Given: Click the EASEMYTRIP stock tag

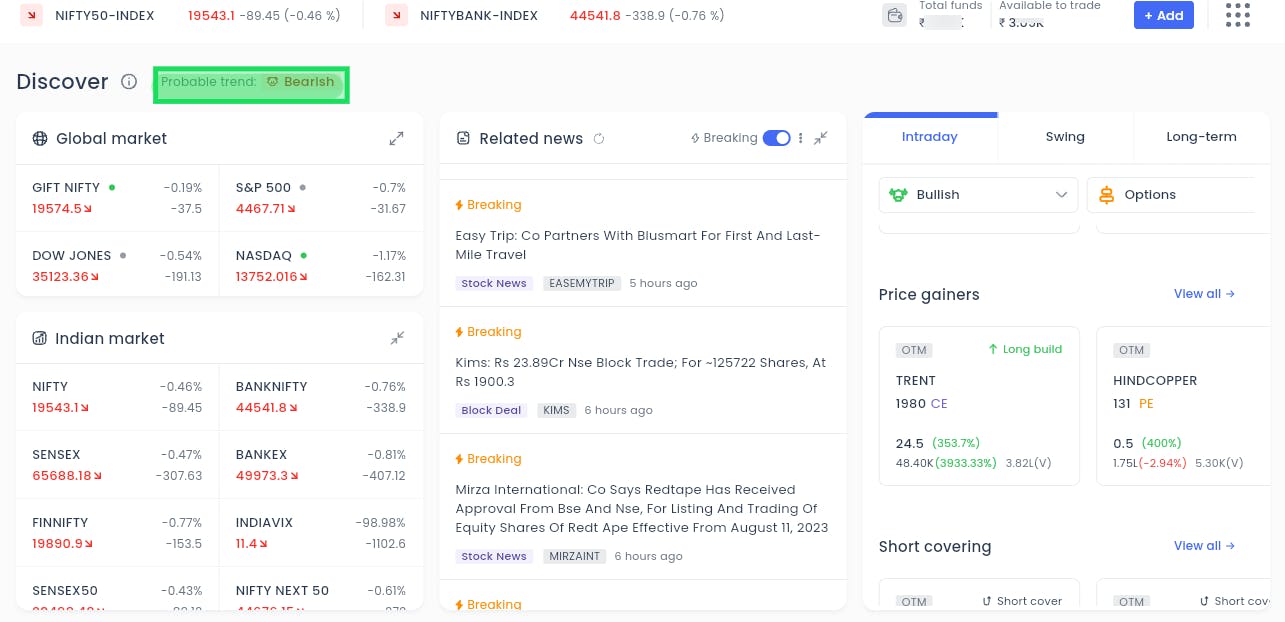Looking at the screenshot, I should 581,283.
